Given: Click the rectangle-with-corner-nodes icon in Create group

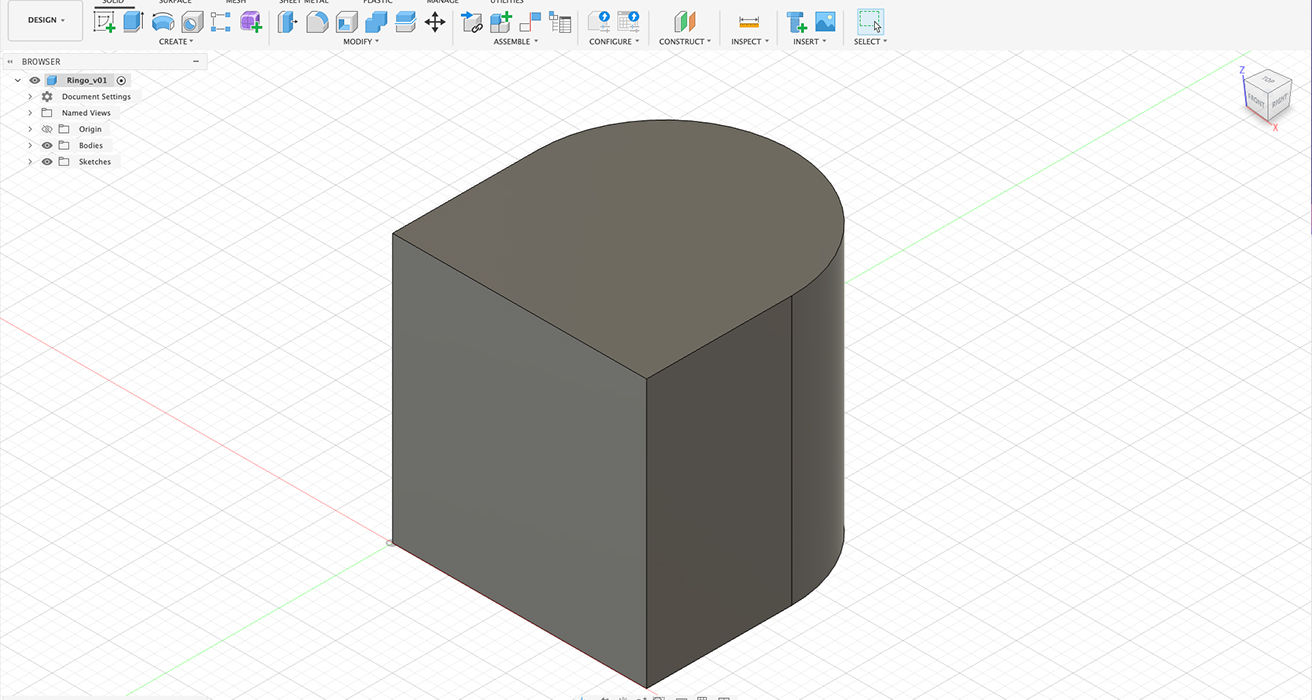Looking at the screenshot, I should (221, 21).
